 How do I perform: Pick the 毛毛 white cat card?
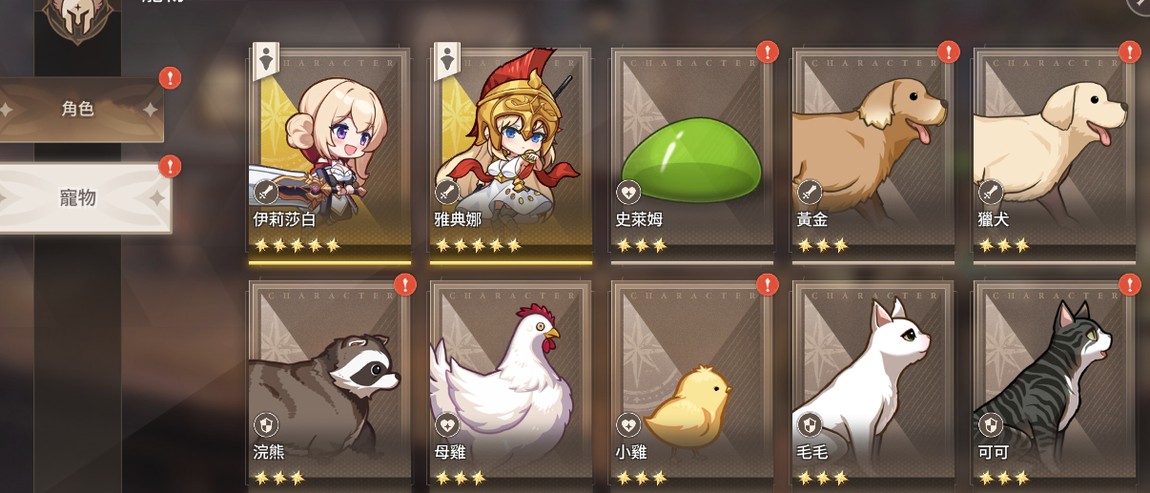pyautogui.click(x=873, y=385)
